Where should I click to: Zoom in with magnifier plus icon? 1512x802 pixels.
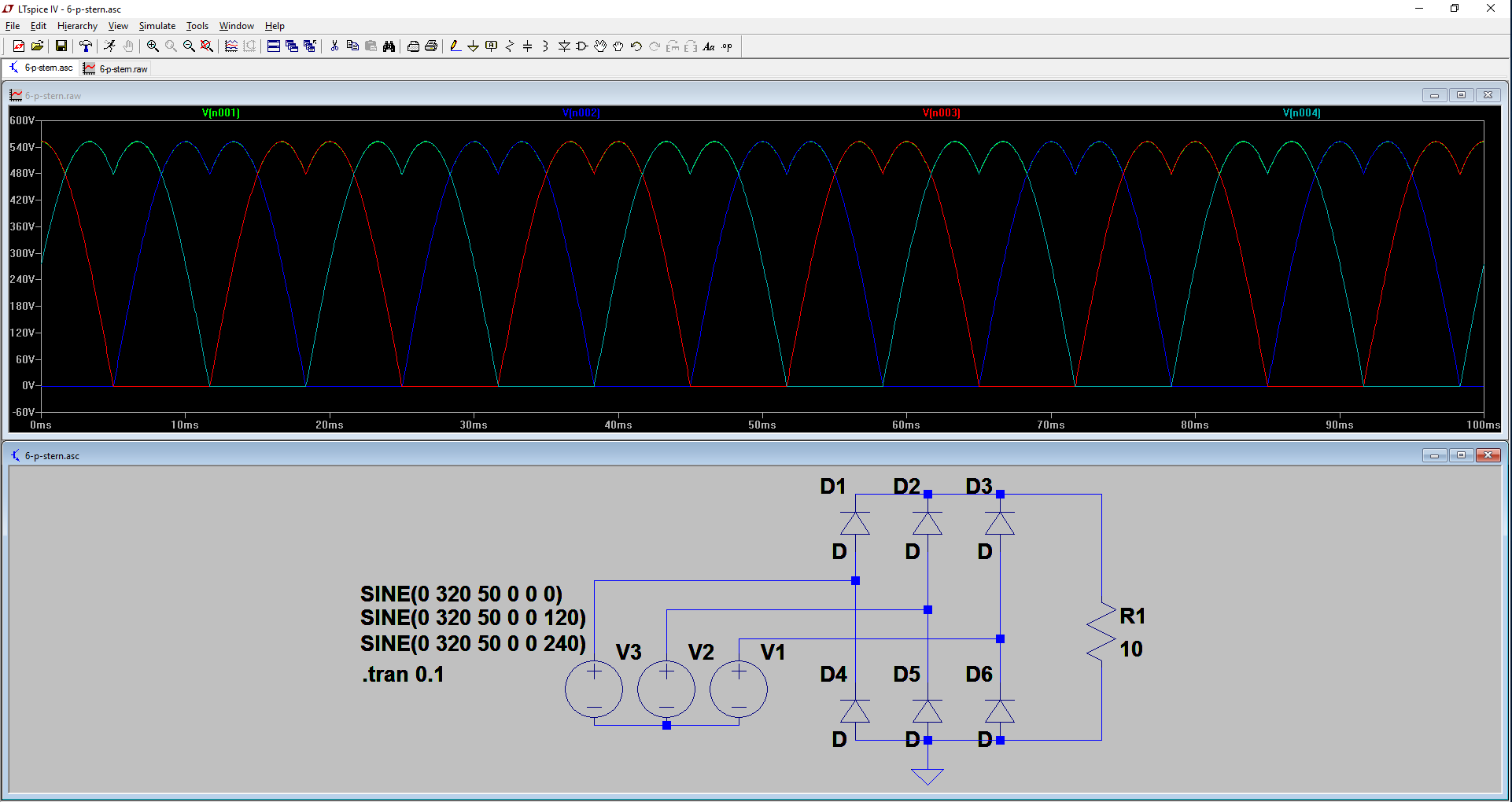pyautogui.click(x=153, y=46)
